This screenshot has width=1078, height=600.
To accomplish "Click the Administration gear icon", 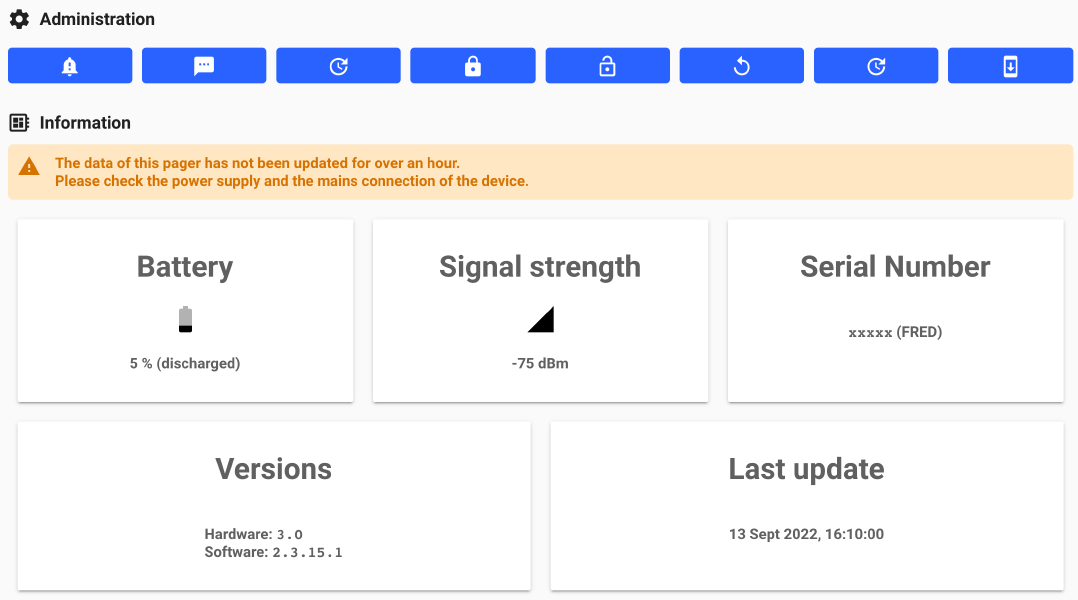I will pos(19,19).
